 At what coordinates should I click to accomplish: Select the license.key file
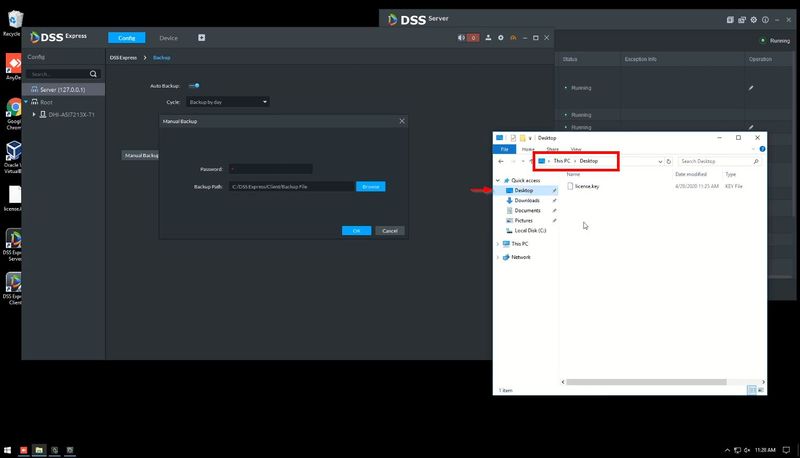(586, 186)
